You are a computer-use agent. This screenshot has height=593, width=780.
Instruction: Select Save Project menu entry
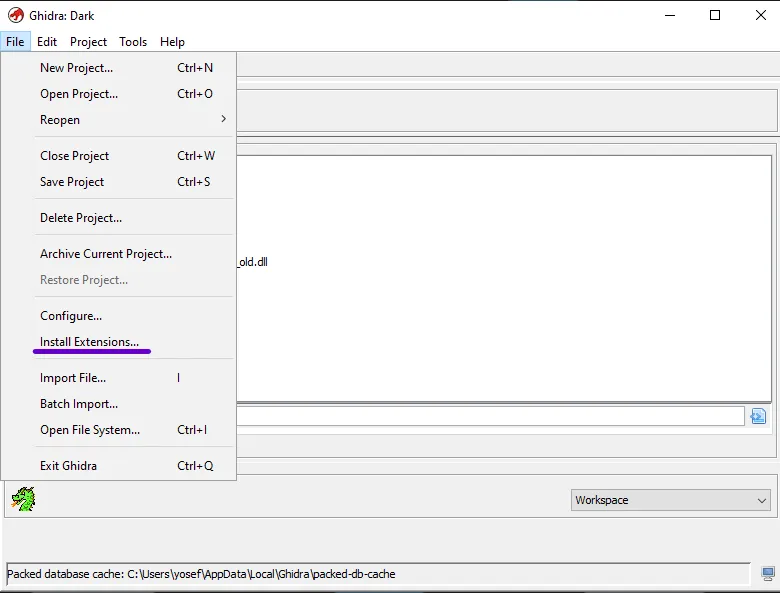click(x=118, y=182)
